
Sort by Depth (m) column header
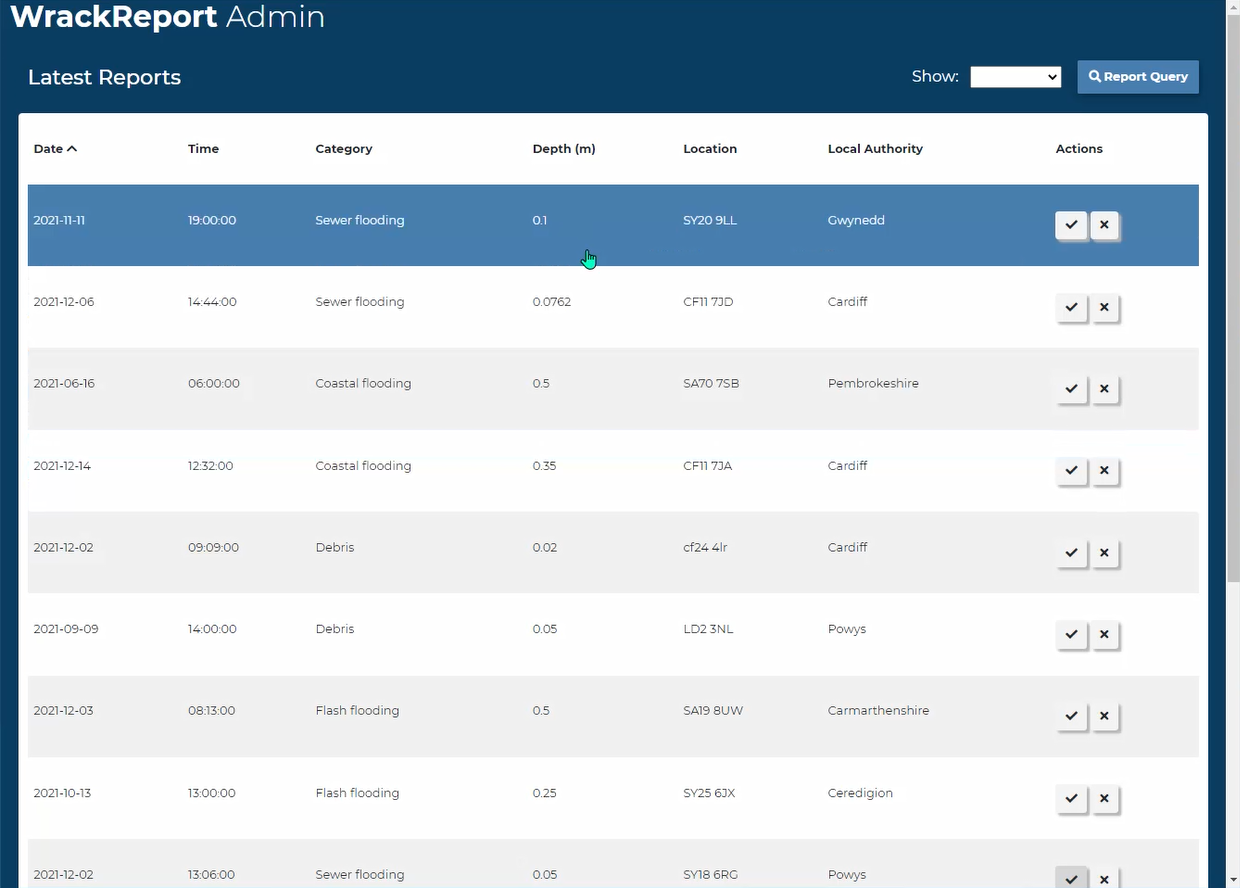pyautogui.click(x=563, y=149)
